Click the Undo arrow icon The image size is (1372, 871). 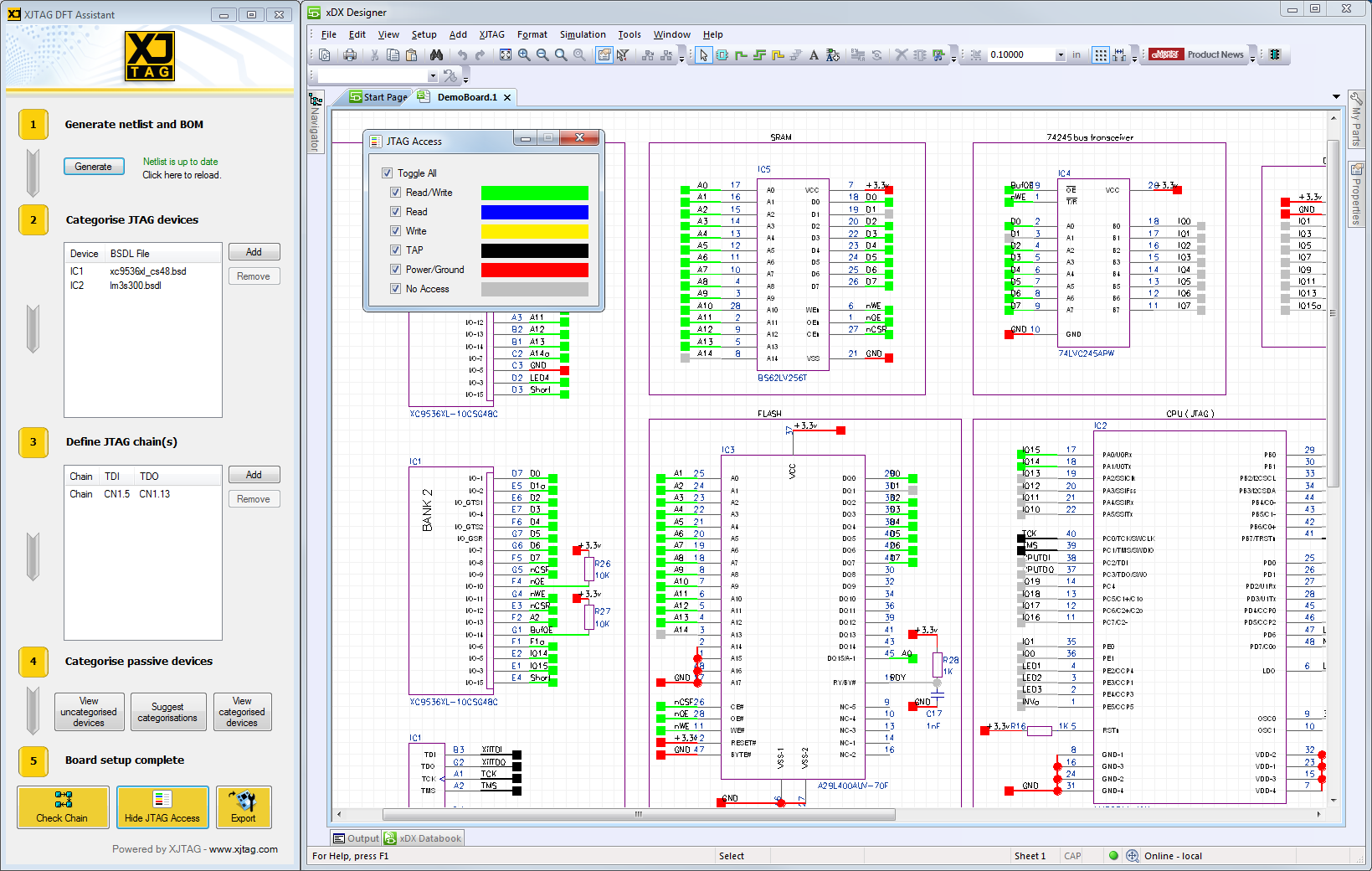462,55
